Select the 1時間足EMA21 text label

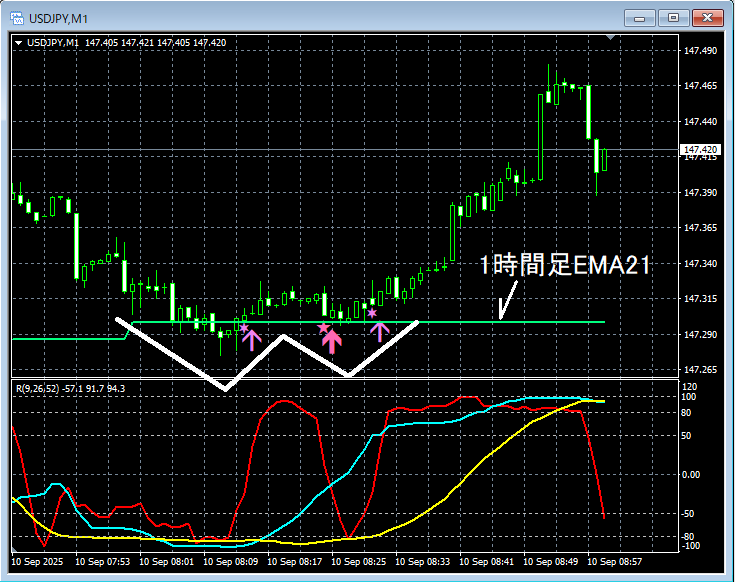565,265
